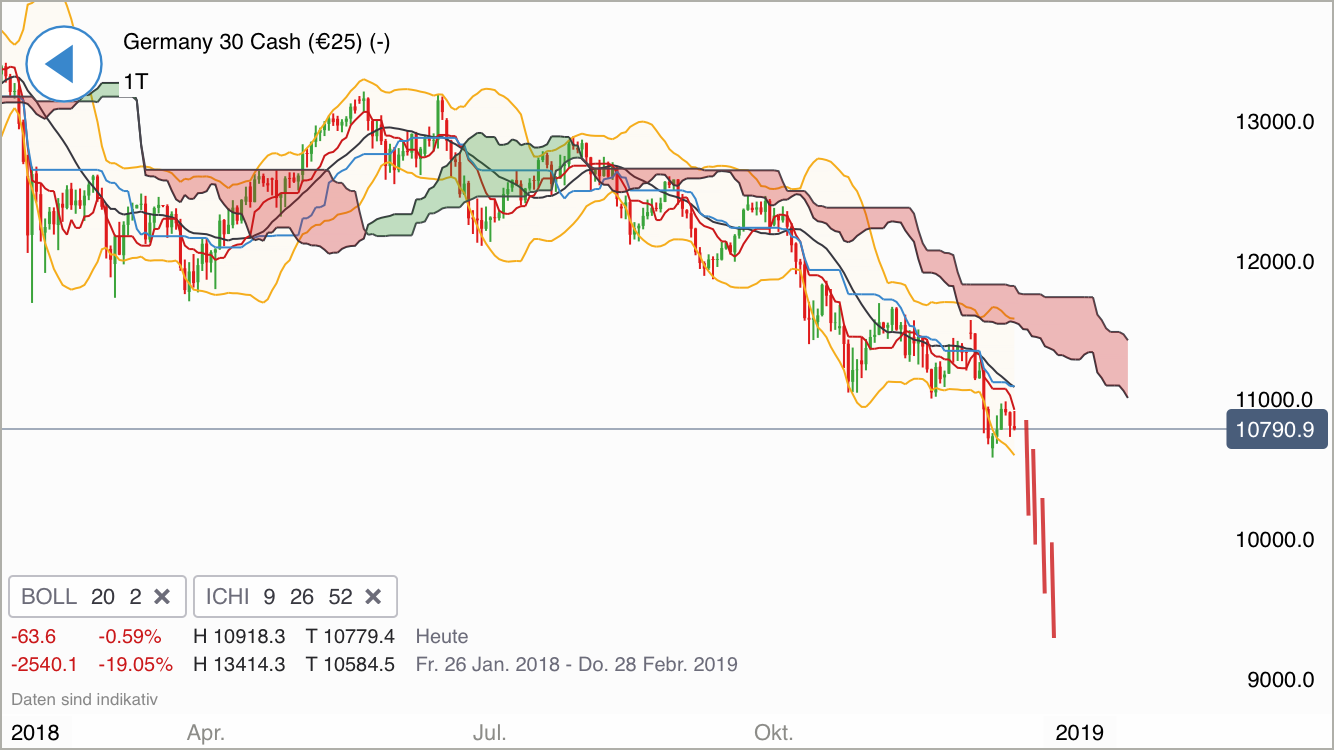Image resolution: width=1334 pixels, height=750 pixels.
Task: Click the blue back arrow navigation icon
Action: click(63, 63)
